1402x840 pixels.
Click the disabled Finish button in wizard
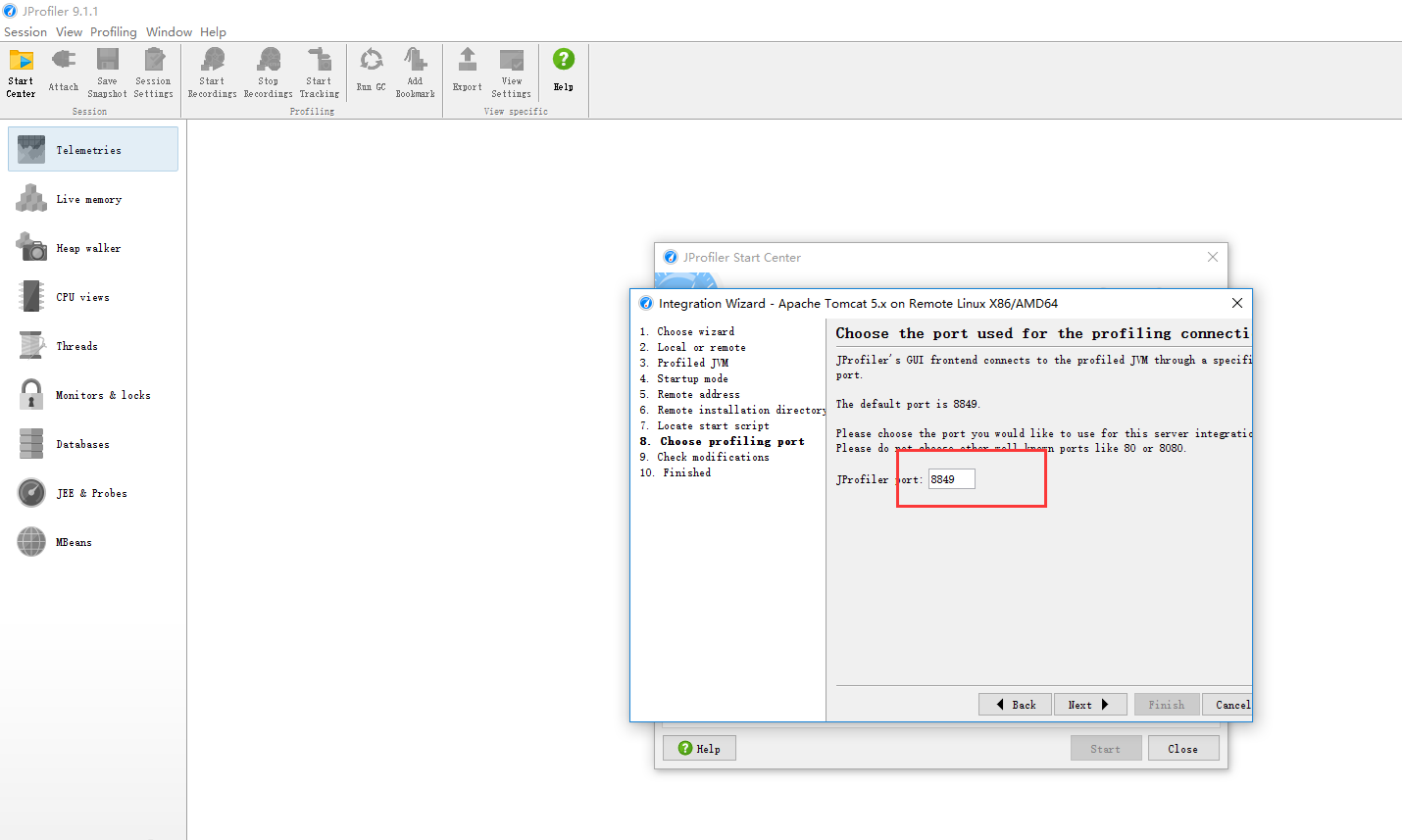[1166, 705]
